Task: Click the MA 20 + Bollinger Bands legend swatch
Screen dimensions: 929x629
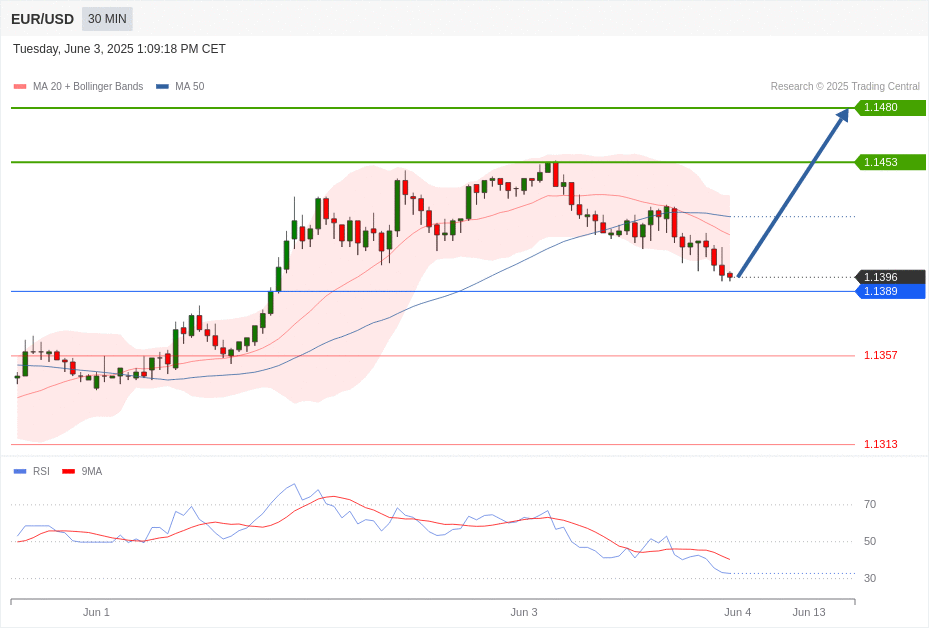Action: (20, 86)
